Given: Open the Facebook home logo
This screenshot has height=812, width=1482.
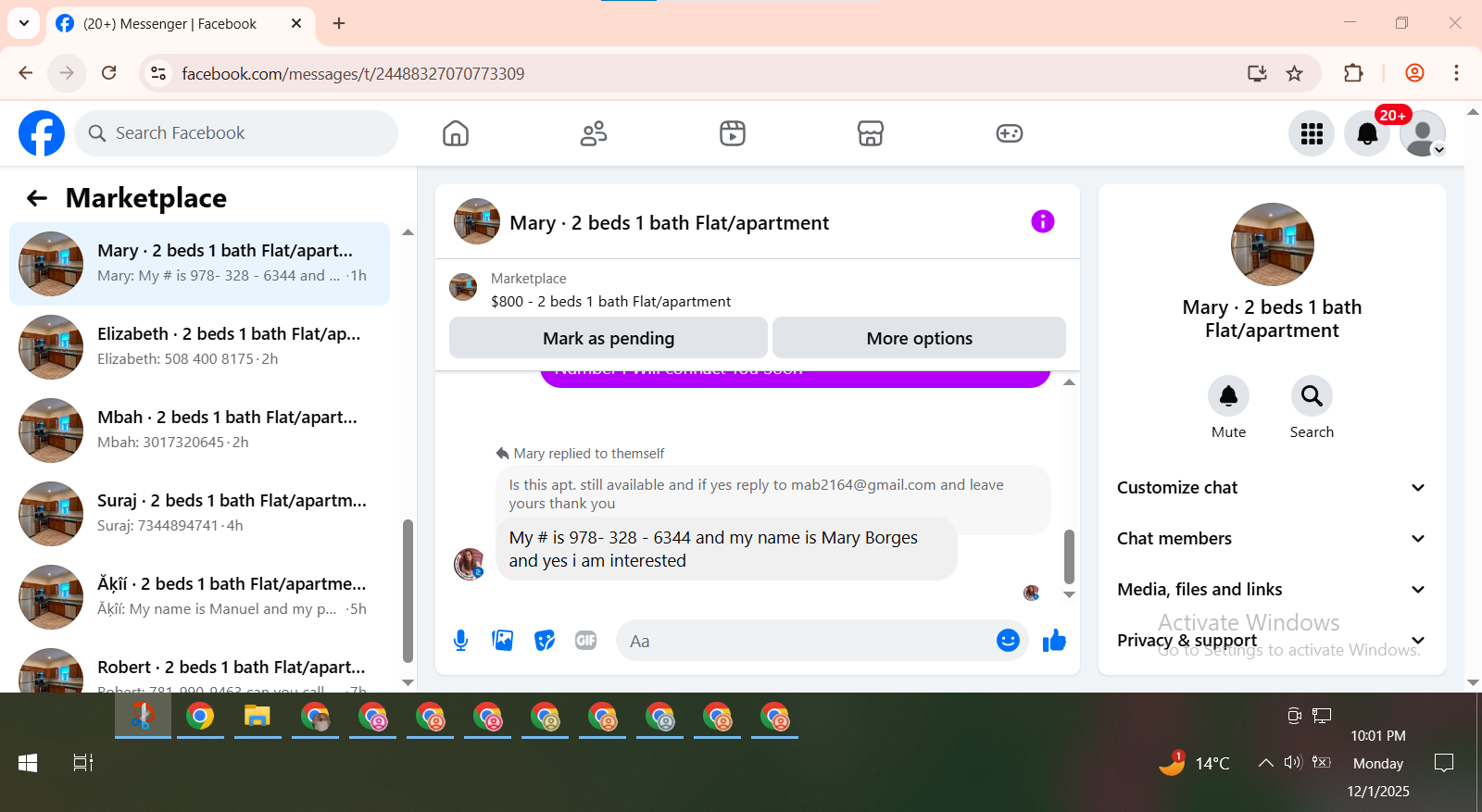Looking at the screenshot, I should coord(42,133).
